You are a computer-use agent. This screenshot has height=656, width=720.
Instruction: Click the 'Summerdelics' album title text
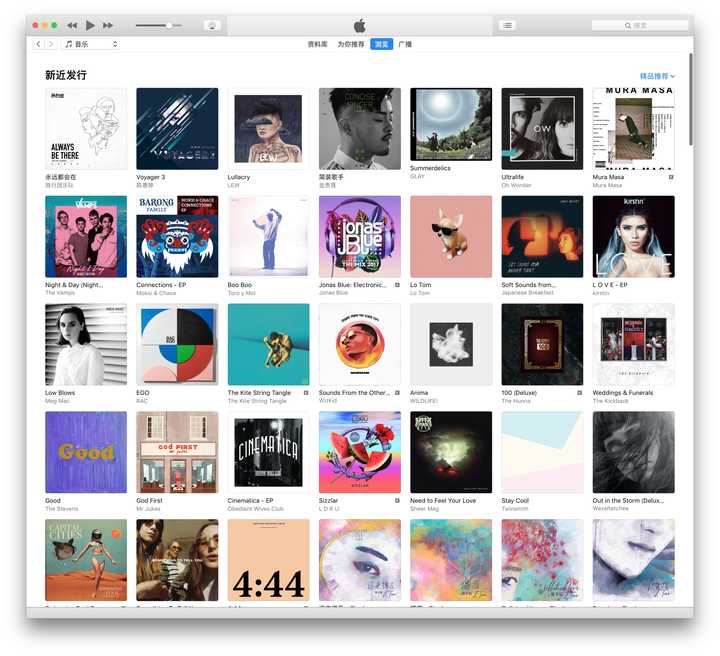(x=430, y=168)
